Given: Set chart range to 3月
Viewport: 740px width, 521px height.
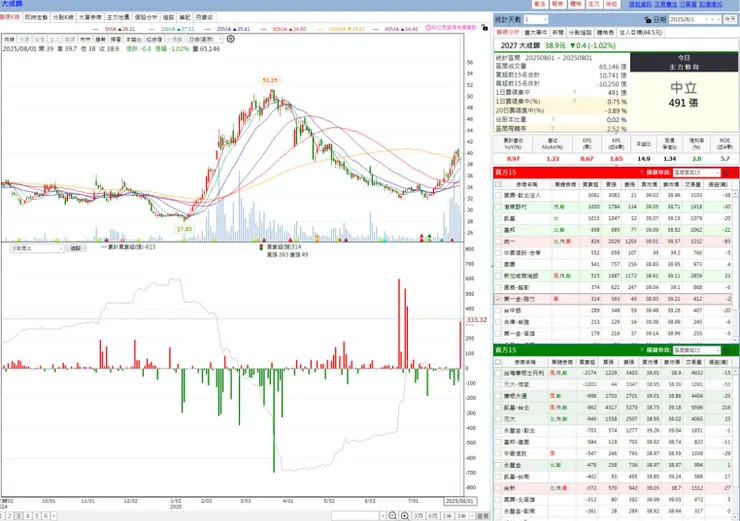Looking at the screenshot, I should 419,516.
